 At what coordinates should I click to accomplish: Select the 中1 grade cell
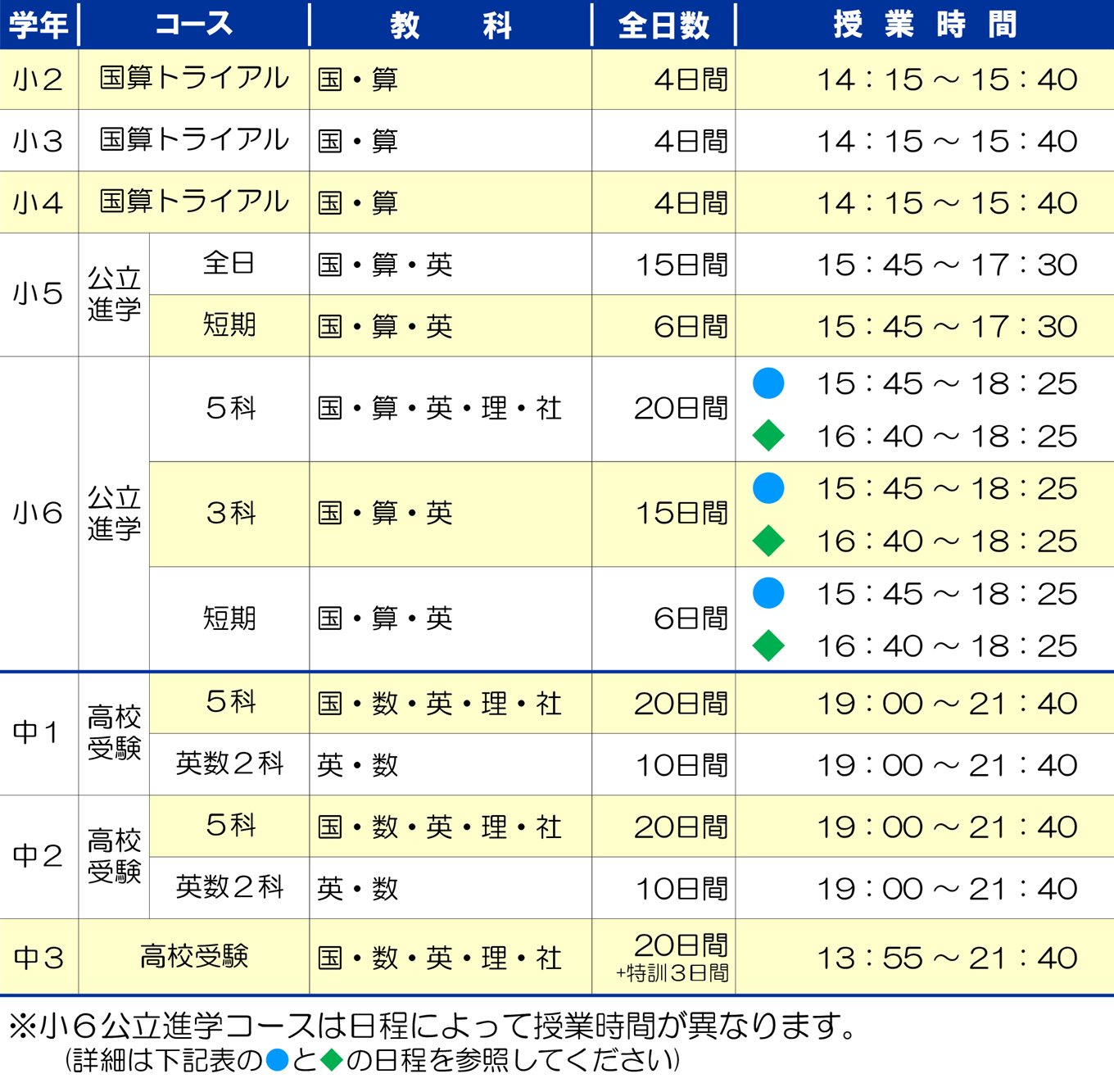tap(38, 733)
